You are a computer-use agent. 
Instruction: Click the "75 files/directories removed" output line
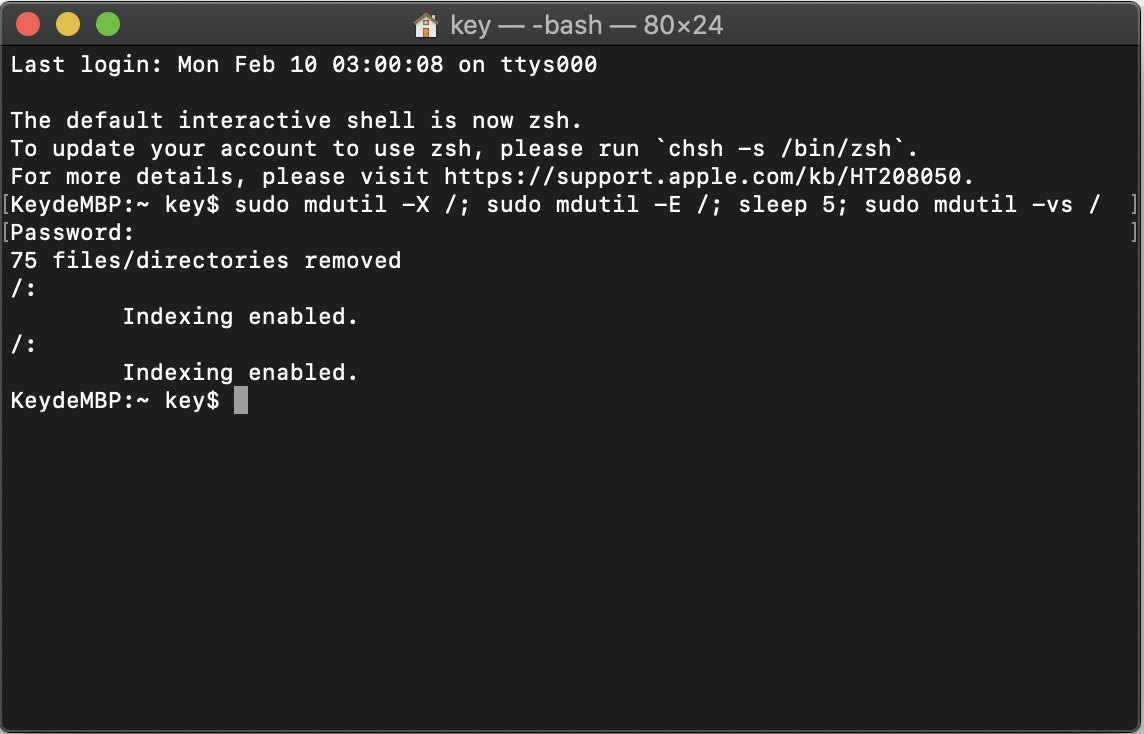click(x=206, y=261)
